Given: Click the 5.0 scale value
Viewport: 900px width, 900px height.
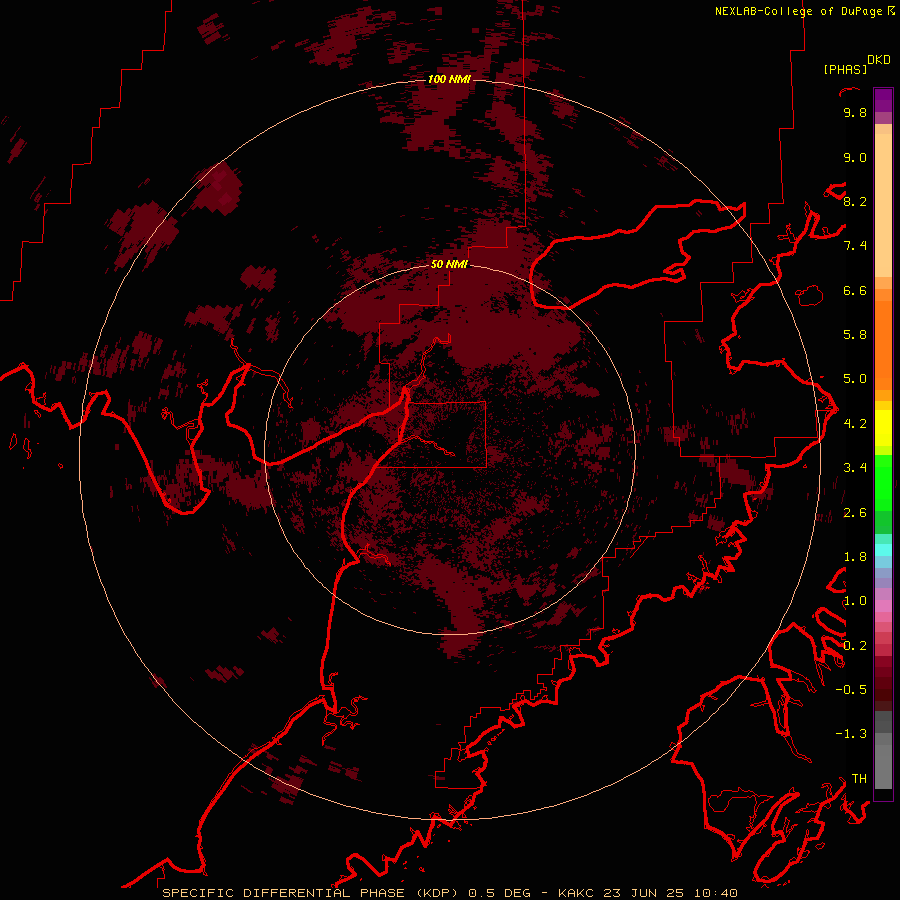Looking at the screenshot, I should (855, 379).
